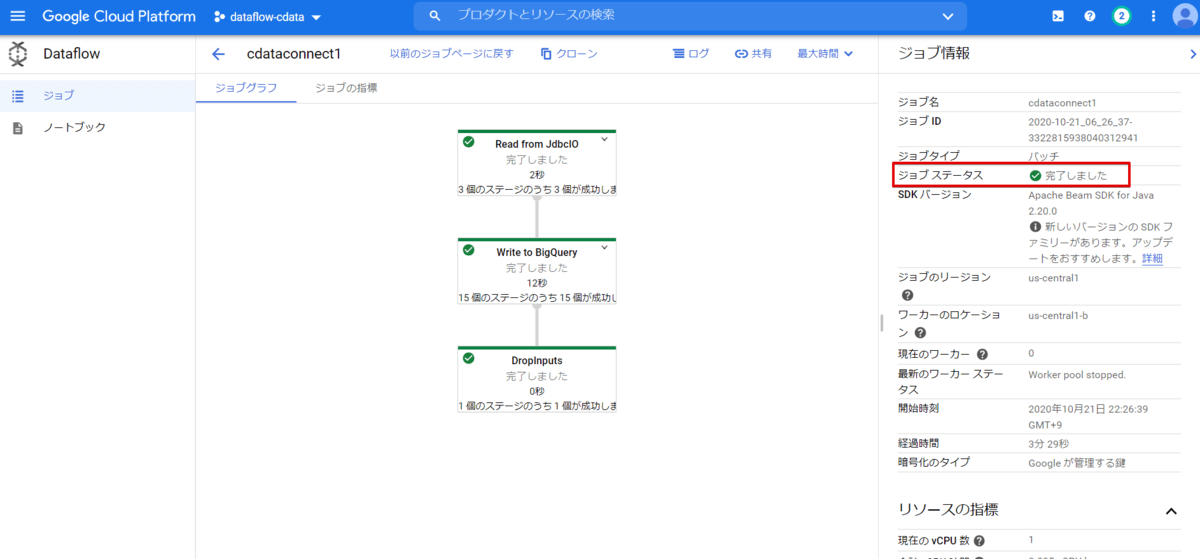Click the green check icon on DropInputs
Image resolution: width=1200 pixels, height=559 pixels.
[x=469, y=358]
